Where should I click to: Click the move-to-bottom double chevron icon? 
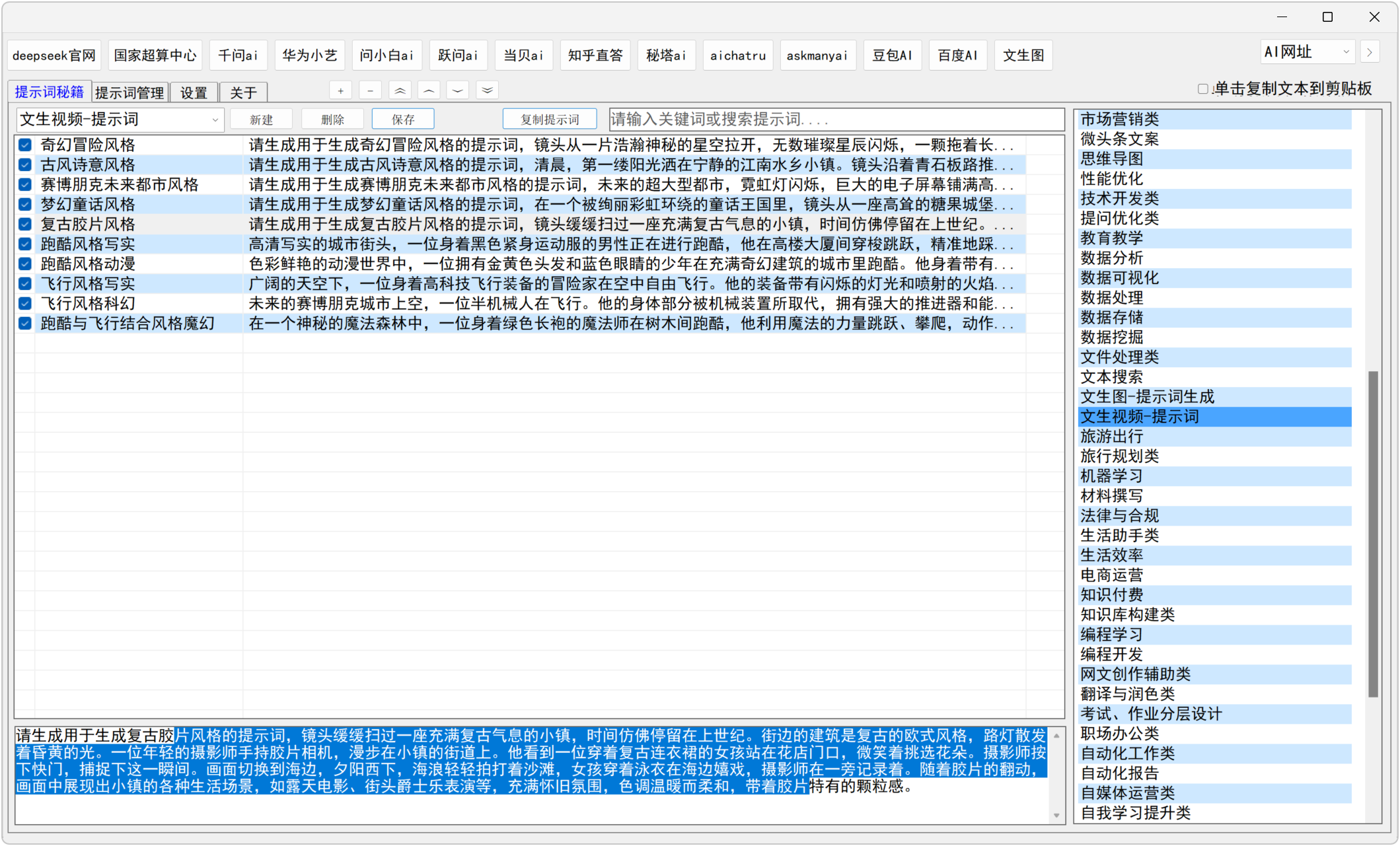point(487,91)
